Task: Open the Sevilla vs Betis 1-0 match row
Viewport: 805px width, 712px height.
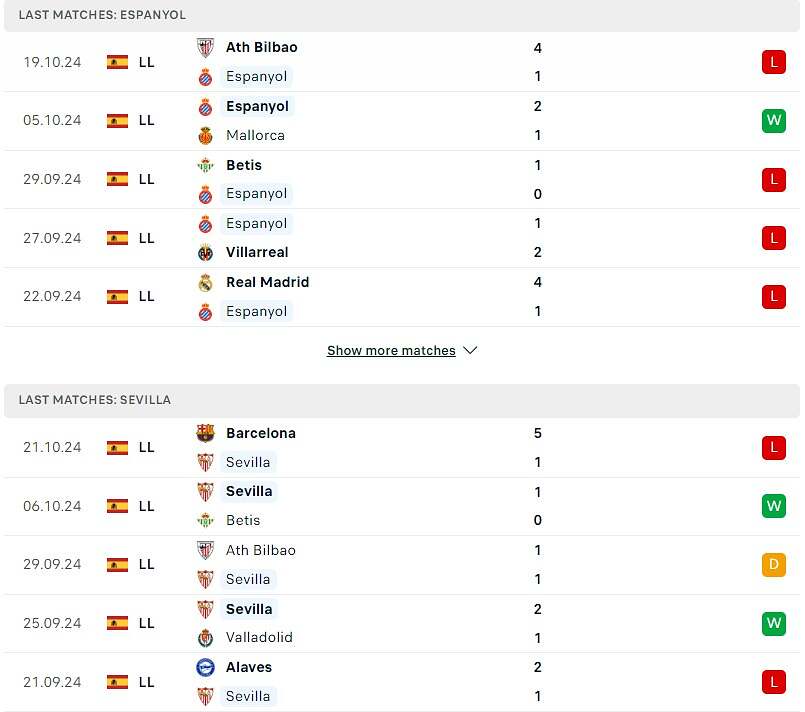Action: tap(400, 506)
